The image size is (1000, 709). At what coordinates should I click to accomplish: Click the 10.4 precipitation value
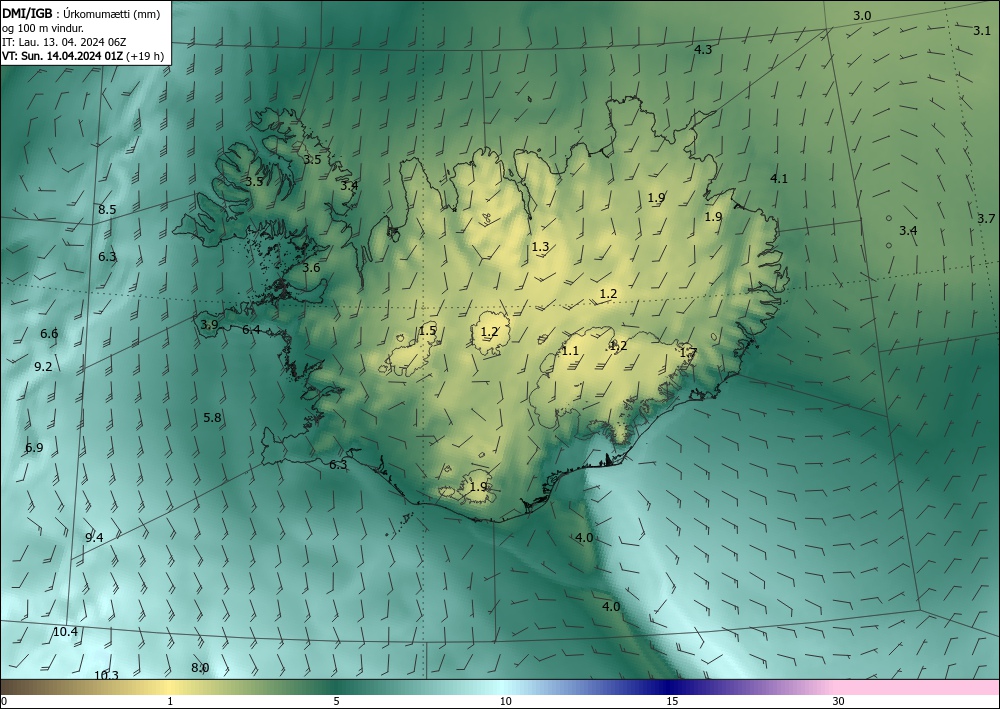[x=65, y=632]
